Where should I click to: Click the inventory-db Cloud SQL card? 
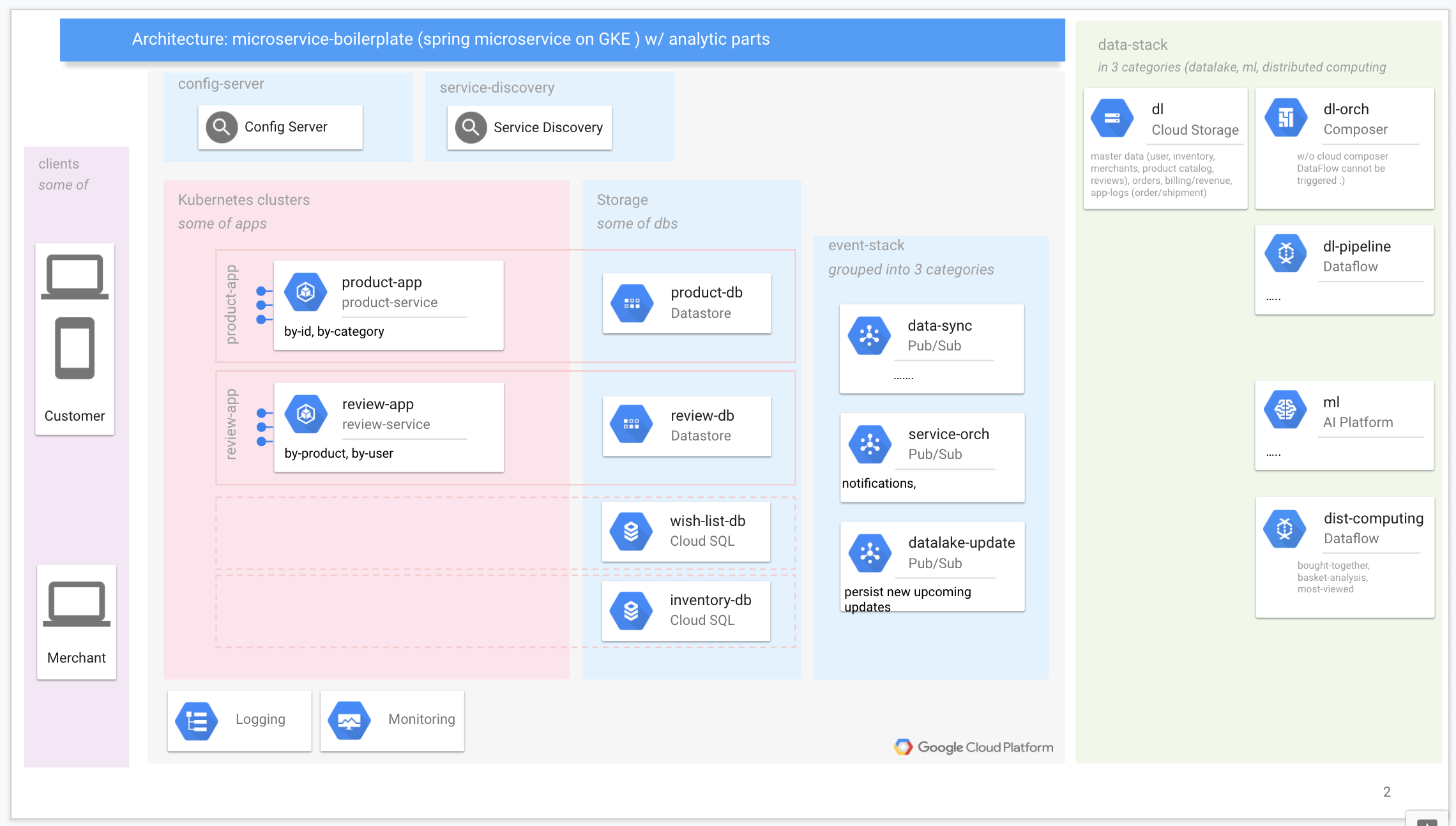click(x=686, y=610)
